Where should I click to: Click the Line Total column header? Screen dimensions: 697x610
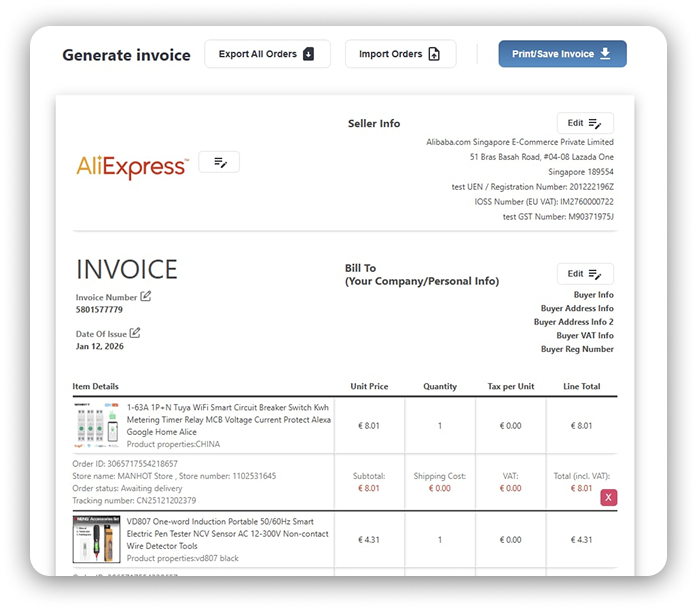(x=581, y=386)
